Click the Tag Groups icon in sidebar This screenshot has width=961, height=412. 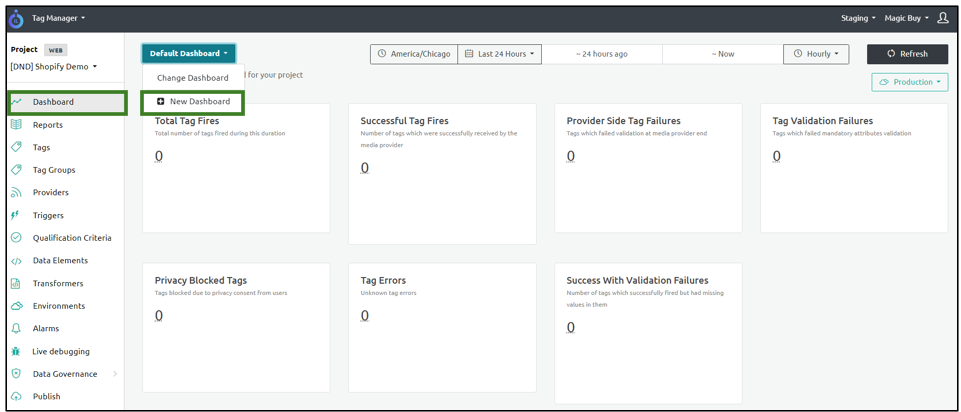pyautogui.click(x=16, y=170)
